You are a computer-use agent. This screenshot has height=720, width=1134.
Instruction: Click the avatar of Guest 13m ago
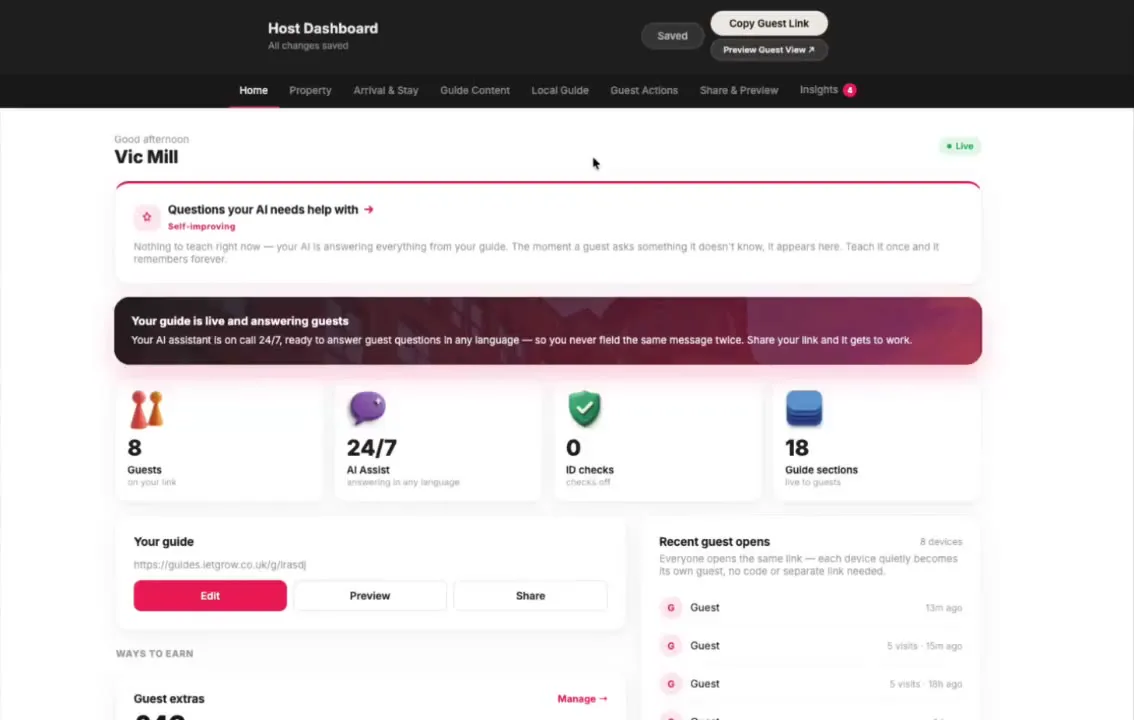point(670,608)
